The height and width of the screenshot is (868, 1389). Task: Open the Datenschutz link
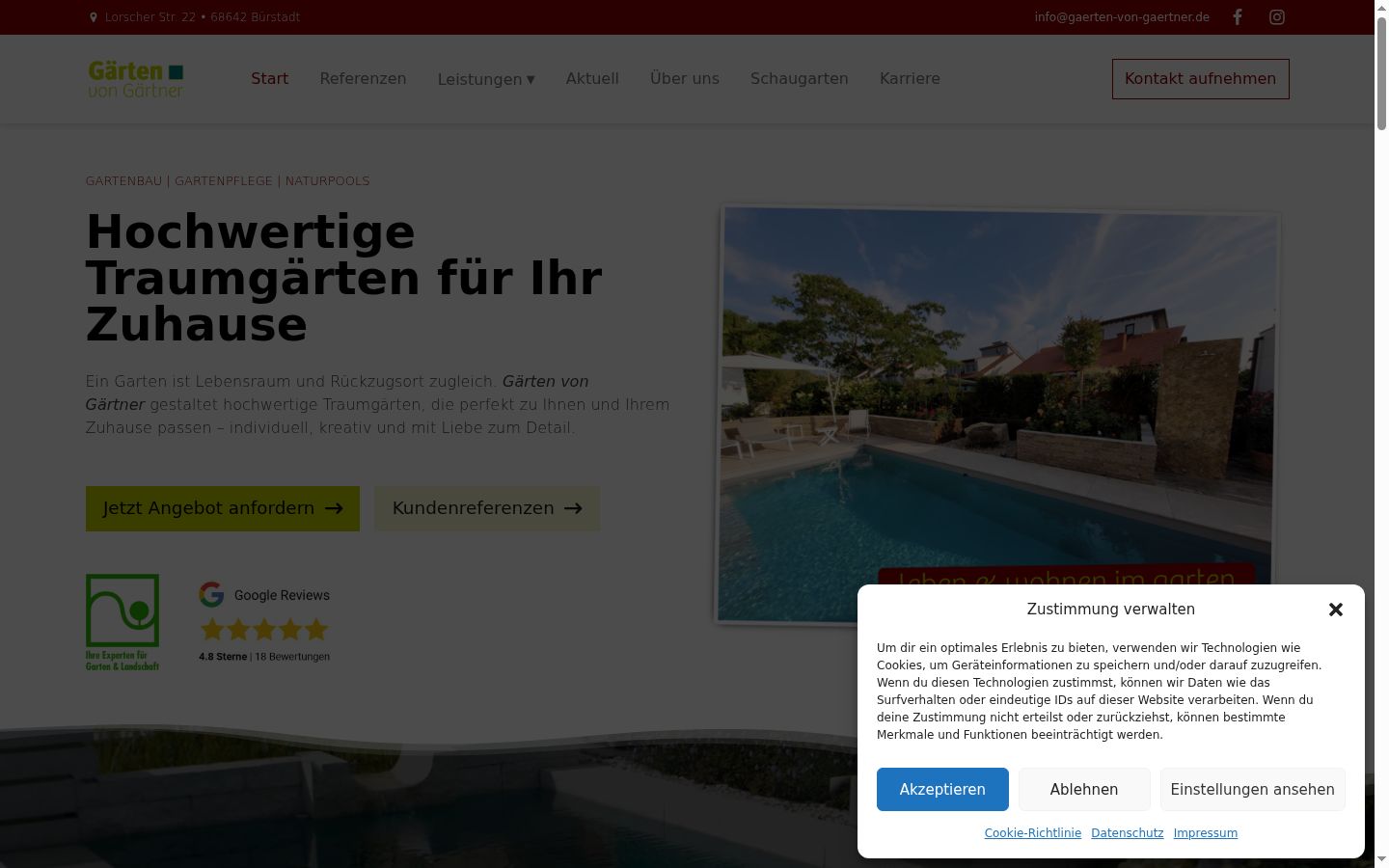[x=1128, y=833]
